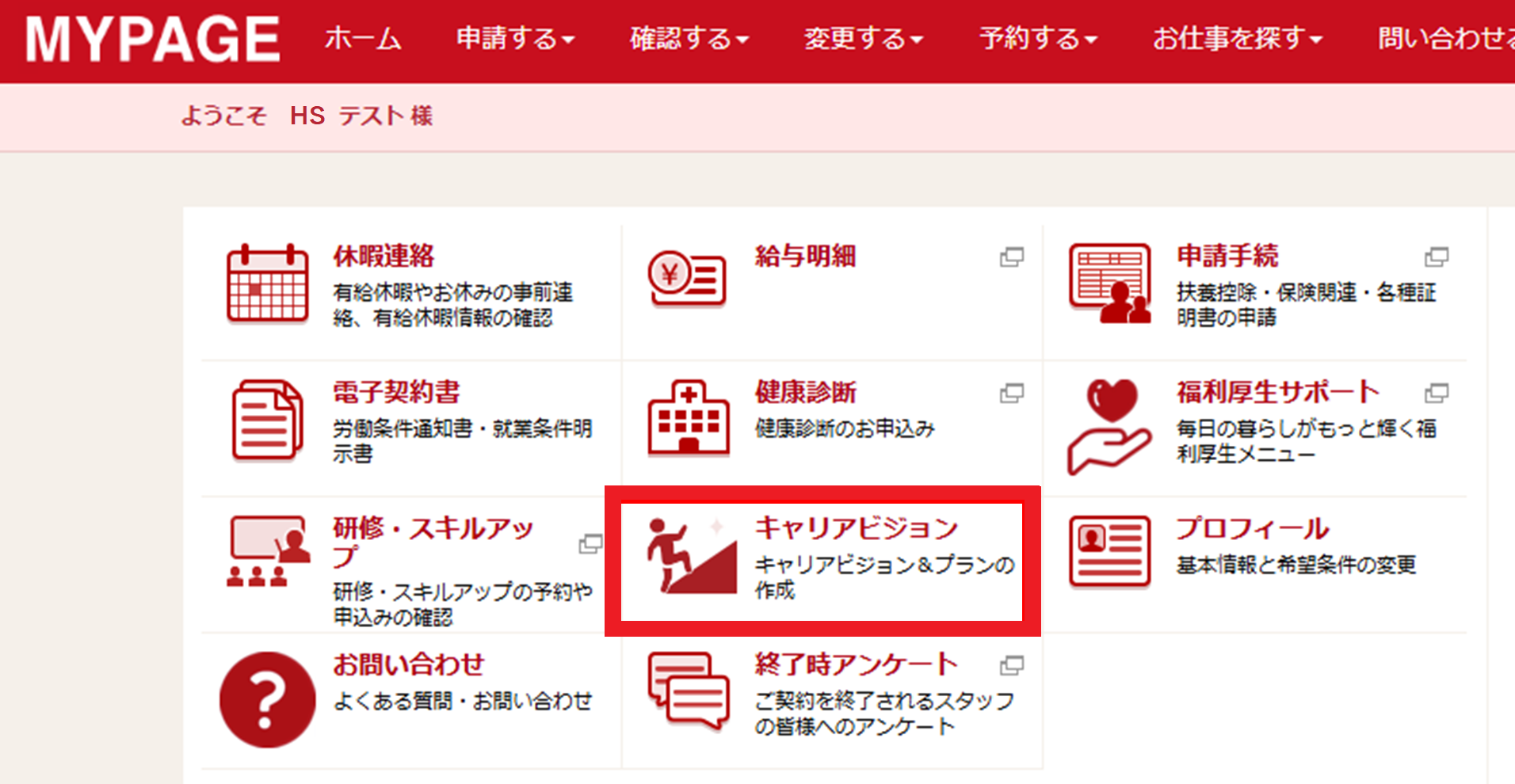This screenshot has width=1515, height=784.
Task: Open the 給与明細 title link
Action: point(805,257)
